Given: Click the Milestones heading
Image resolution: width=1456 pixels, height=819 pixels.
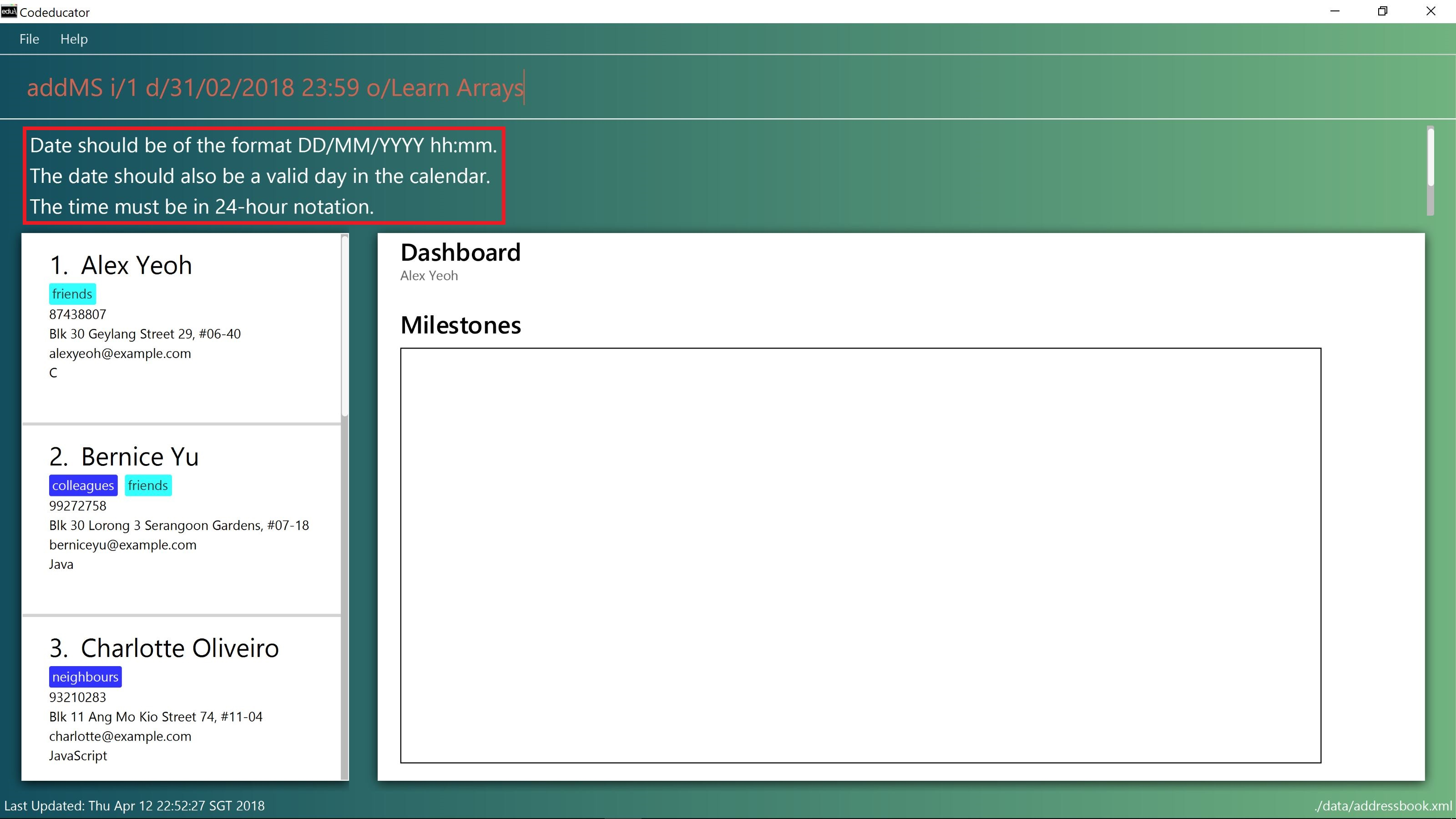Looking at the screenshot, I should pos(460,325).
